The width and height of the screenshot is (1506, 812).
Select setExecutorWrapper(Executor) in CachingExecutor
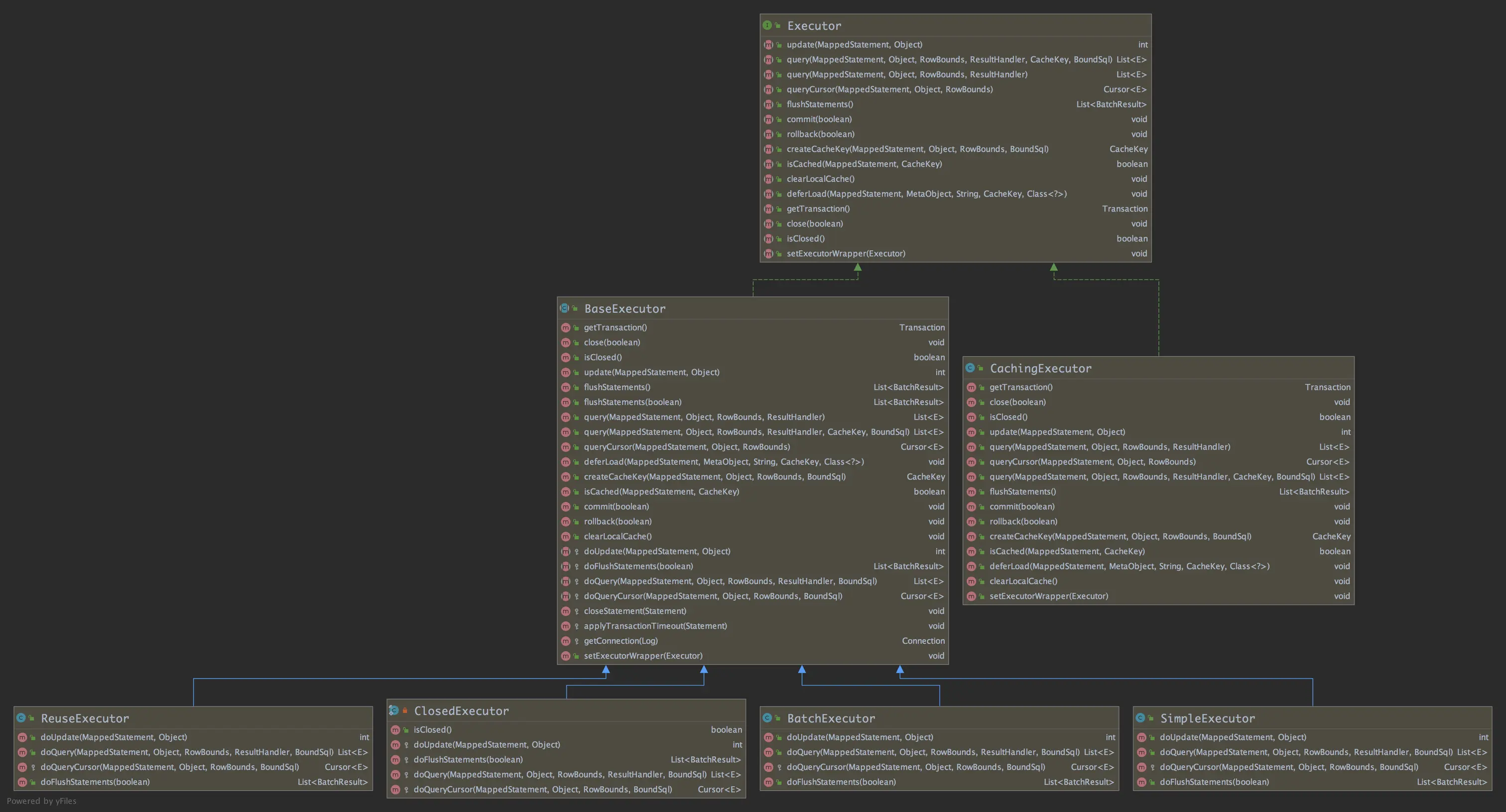point(1048,596)
